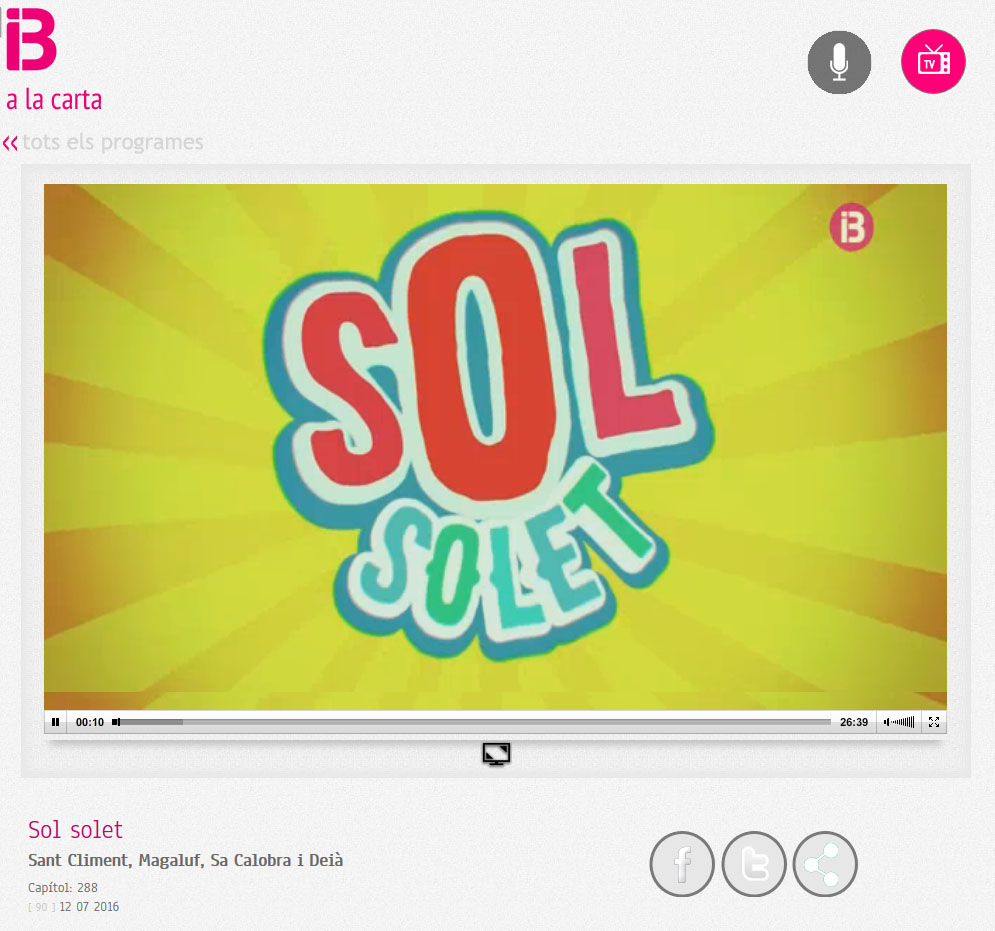Adjust the volume level bars

pos(903,722)
